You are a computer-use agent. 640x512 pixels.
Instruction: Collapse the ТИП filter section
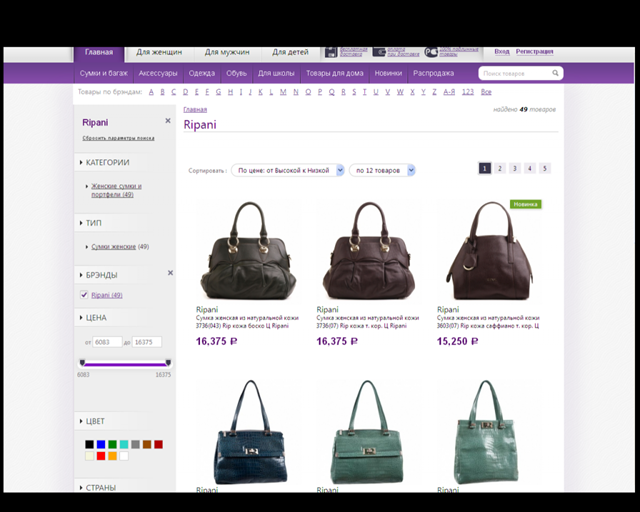pyautogui.click(x=91, y=223)
